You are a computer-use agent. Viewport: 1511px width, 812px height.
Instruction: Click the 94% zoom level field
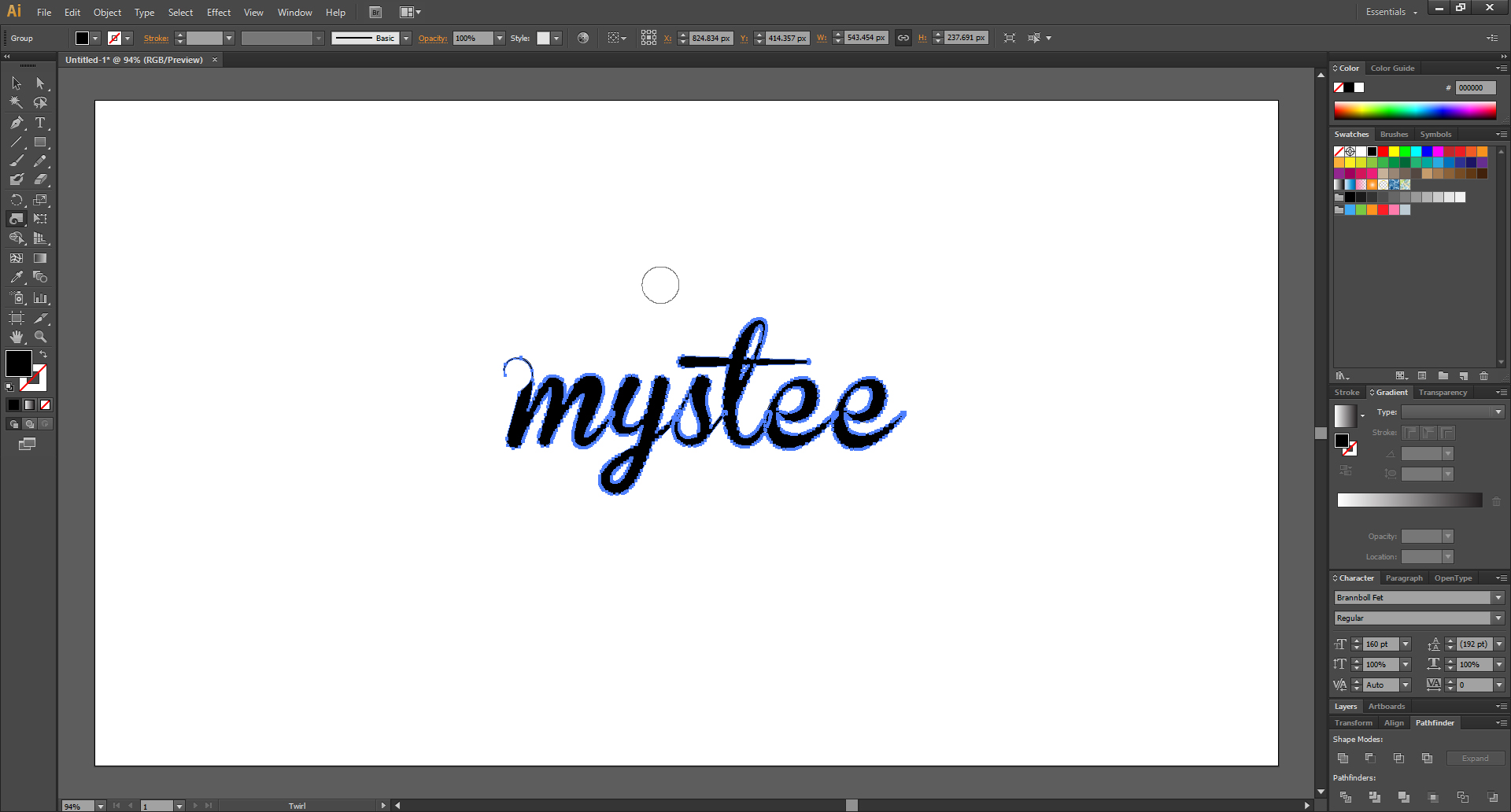[x=78, y=806]
